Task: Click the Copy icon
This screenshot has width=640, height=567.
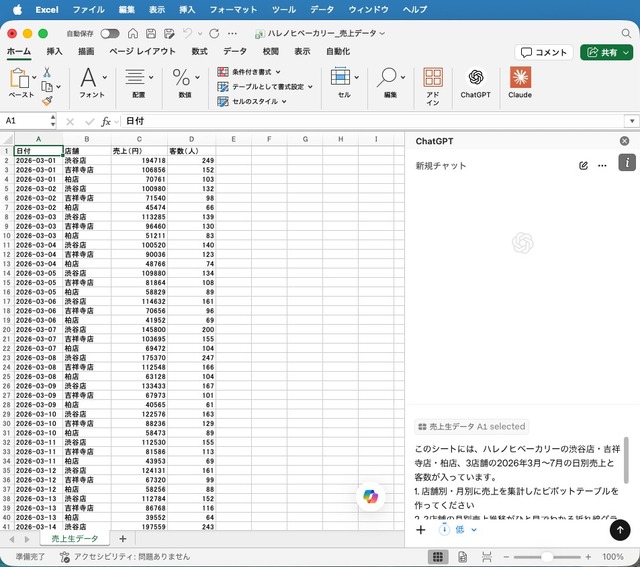Action: [x=47, y=87]
